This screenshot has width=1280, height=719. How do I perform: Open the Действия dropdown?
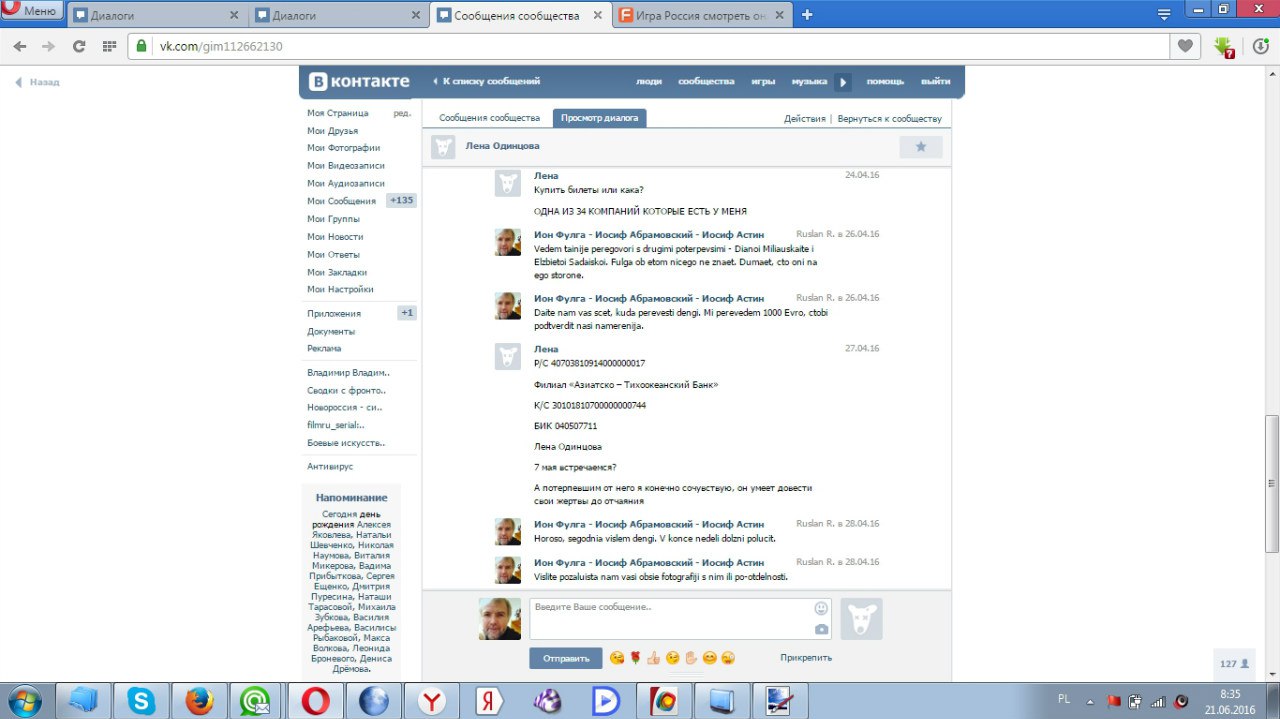click(x=804, y=118)
